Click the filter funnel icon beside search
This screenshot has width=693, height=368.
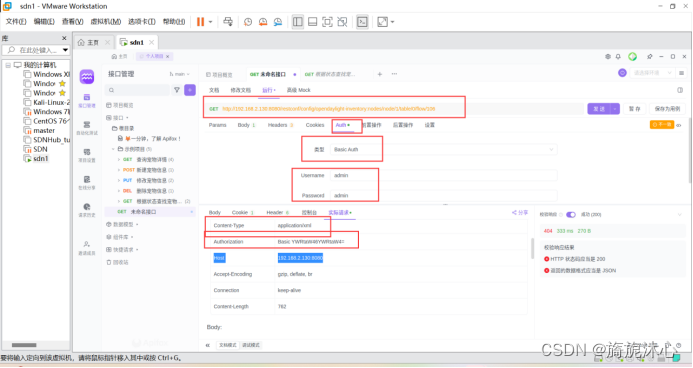(177, 90)
